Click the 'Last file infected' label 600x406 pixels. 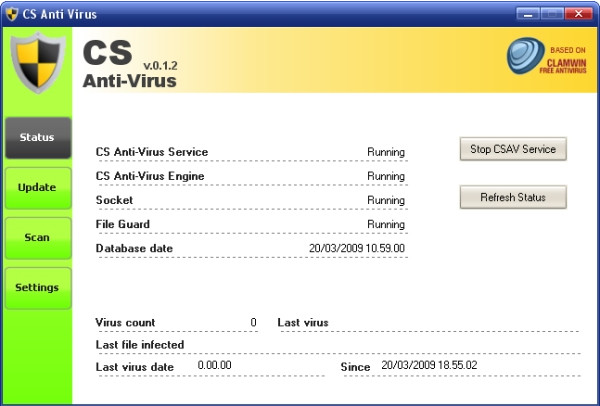pyautogui.click(x=140, y=345)
